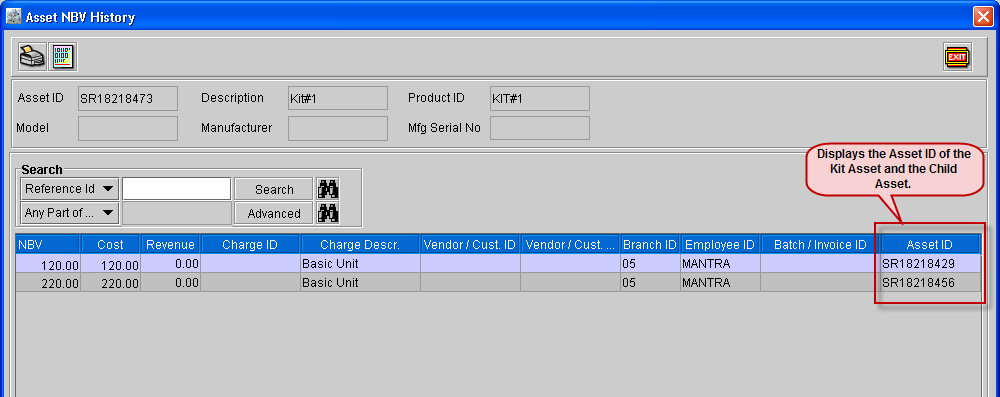
Task: Click the Asset ID table column header
Action: (x=929, y=244)
